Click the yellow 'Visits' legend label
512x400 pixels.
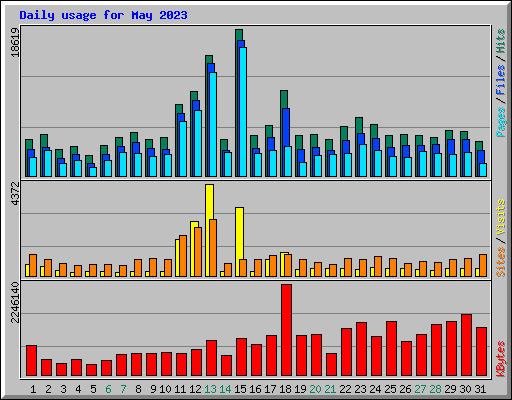tap(500, 217)
